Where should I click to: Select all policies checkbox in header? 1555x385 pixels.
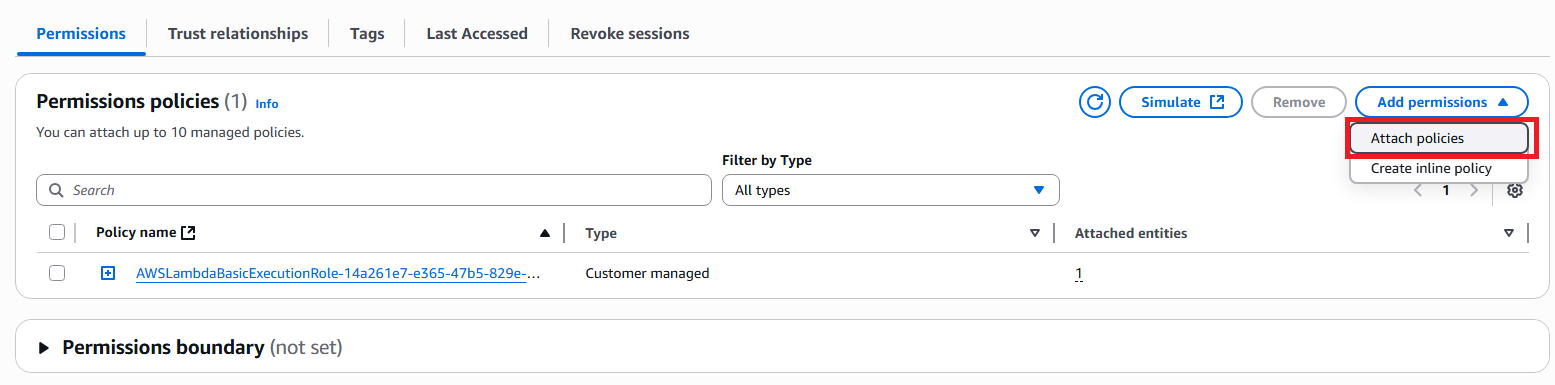(x=57, y=233)
